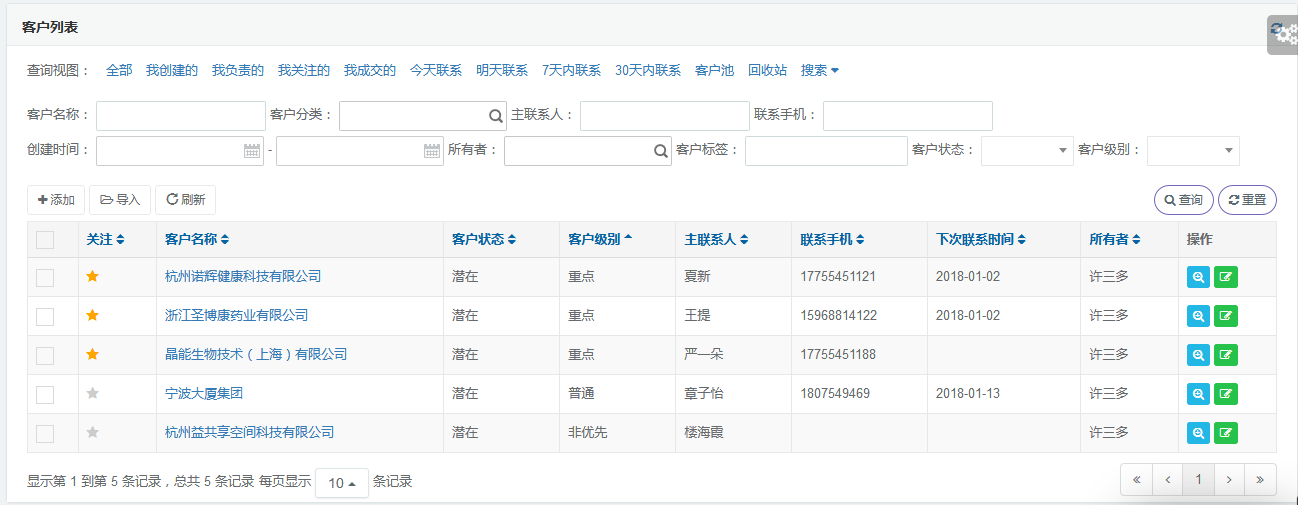Click search icon in 所有者 field
The image size is (1298, 505).
660,151
